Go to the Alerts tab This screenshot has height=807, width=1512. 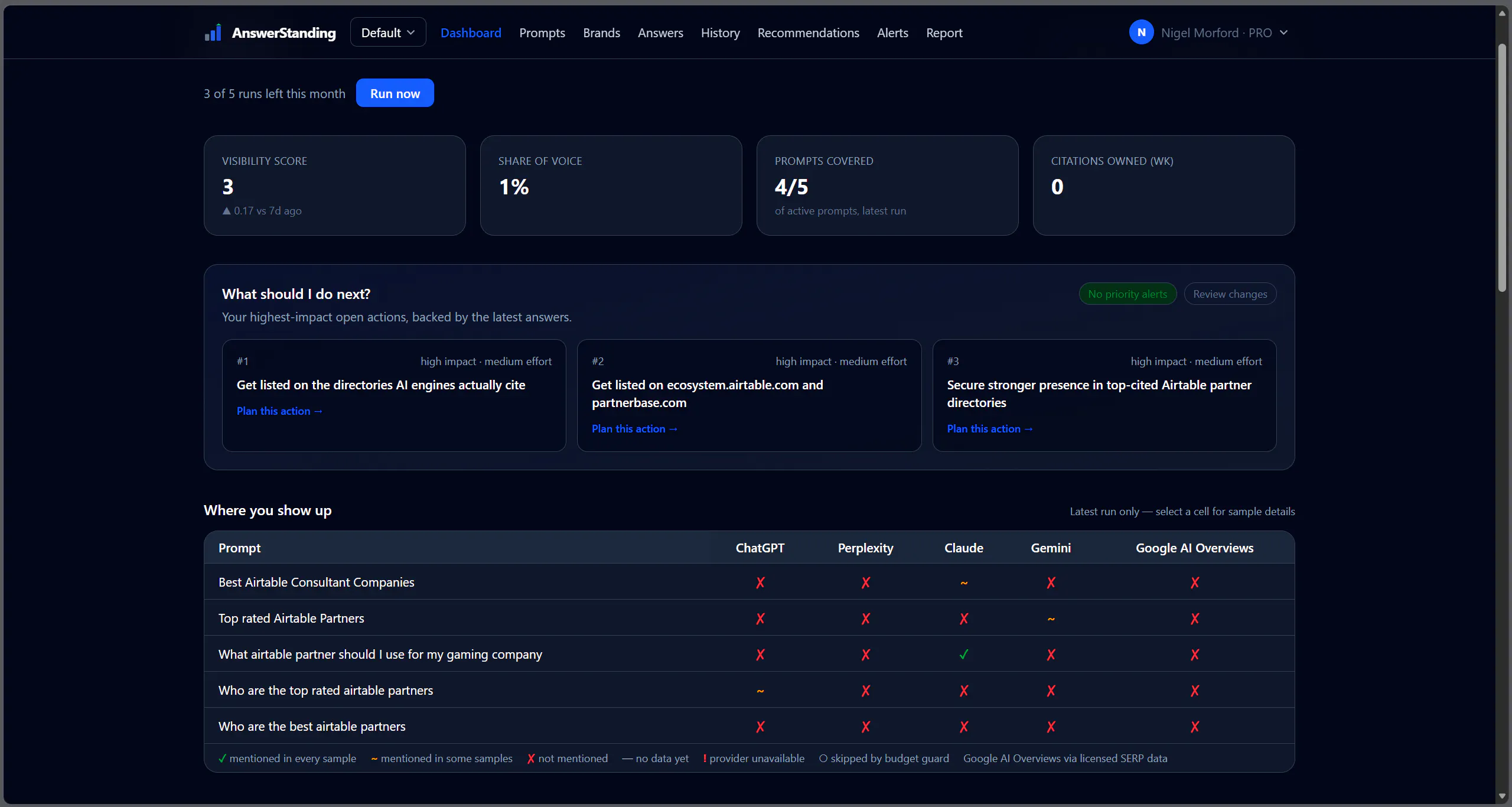pos(892,33)
